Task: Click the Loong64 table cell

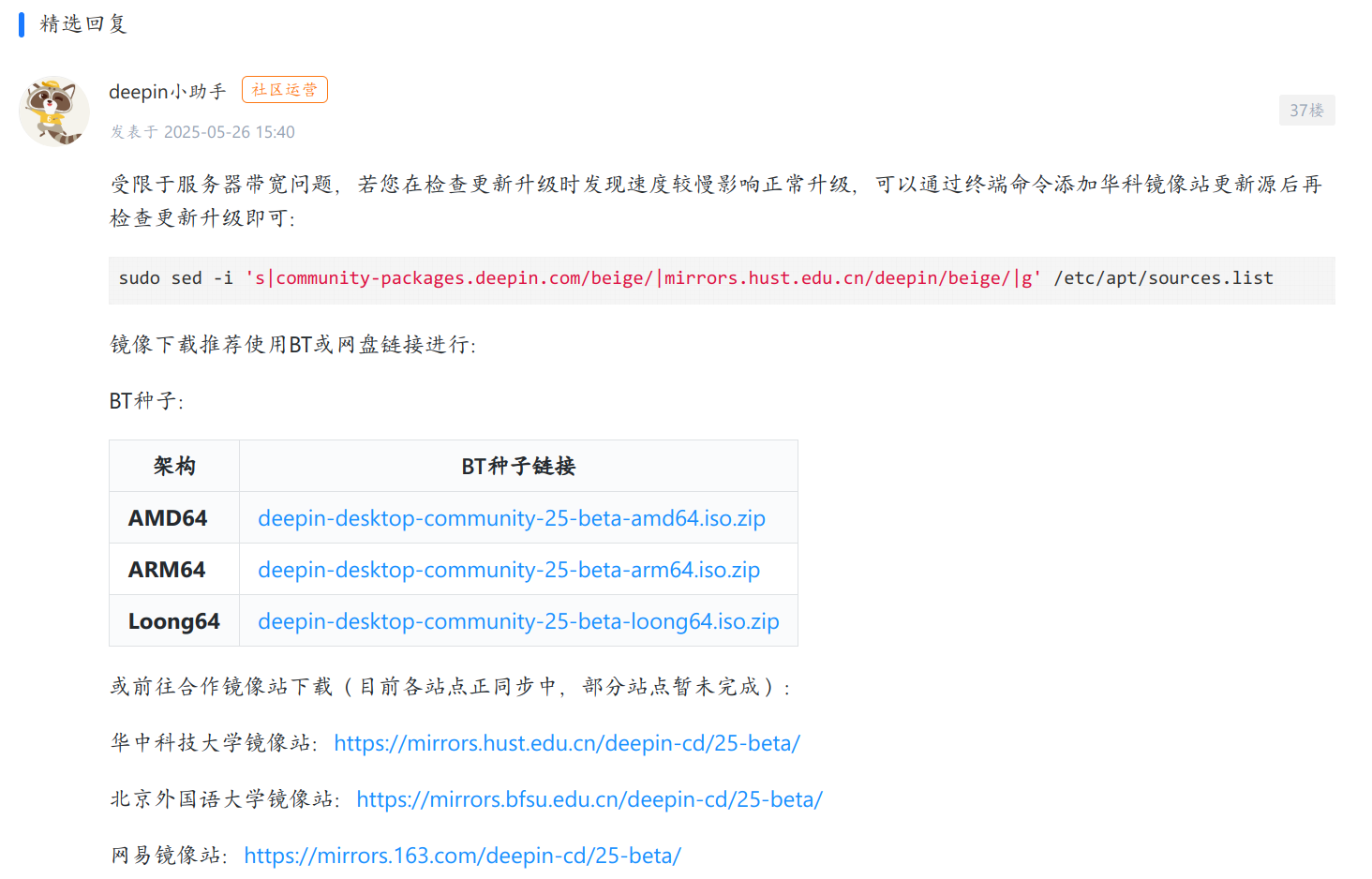Action: (x=174, y=621)
